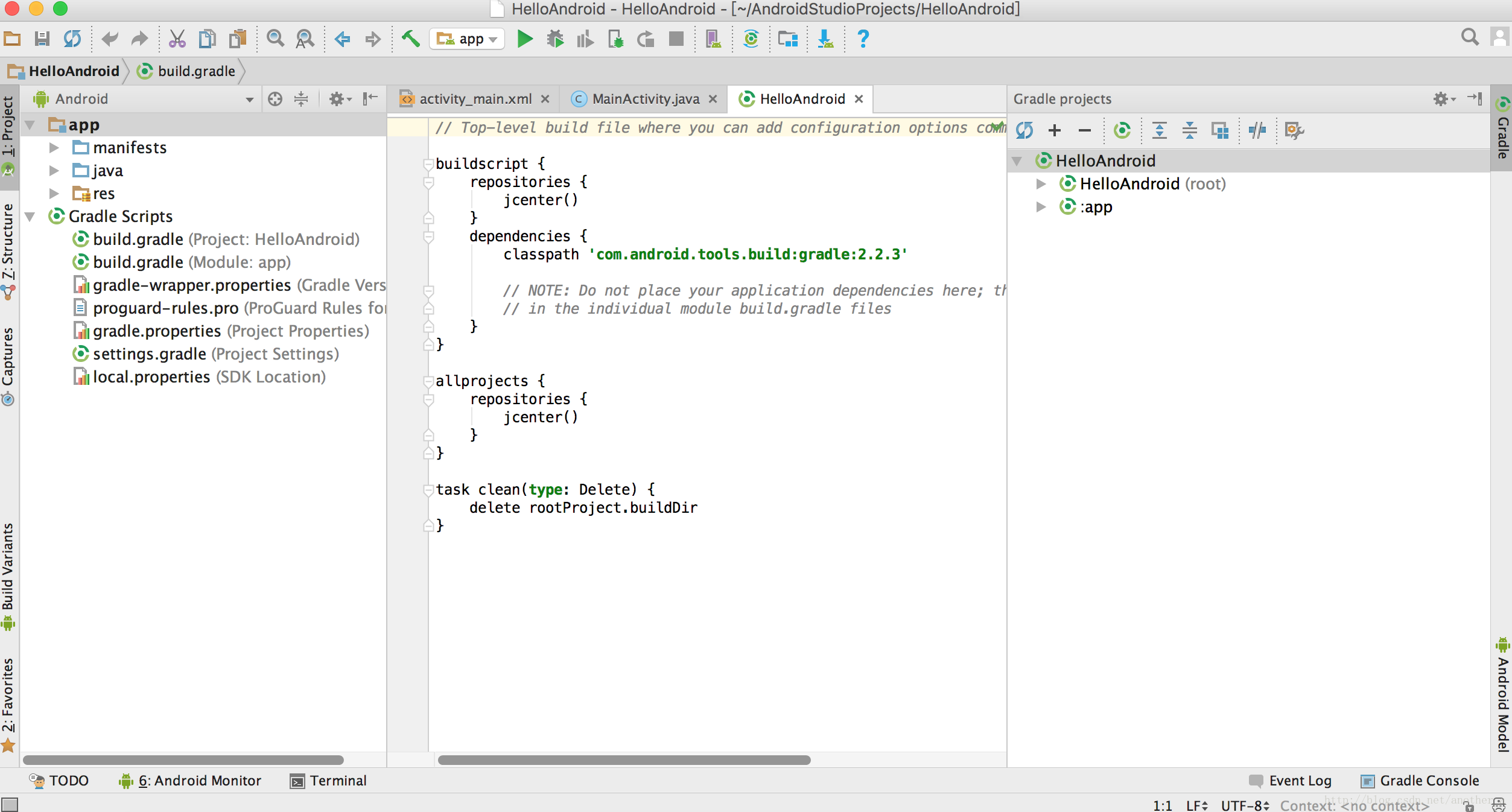Expand the res folder
This screenshot has width=1512, height=812.
point(54,194)
